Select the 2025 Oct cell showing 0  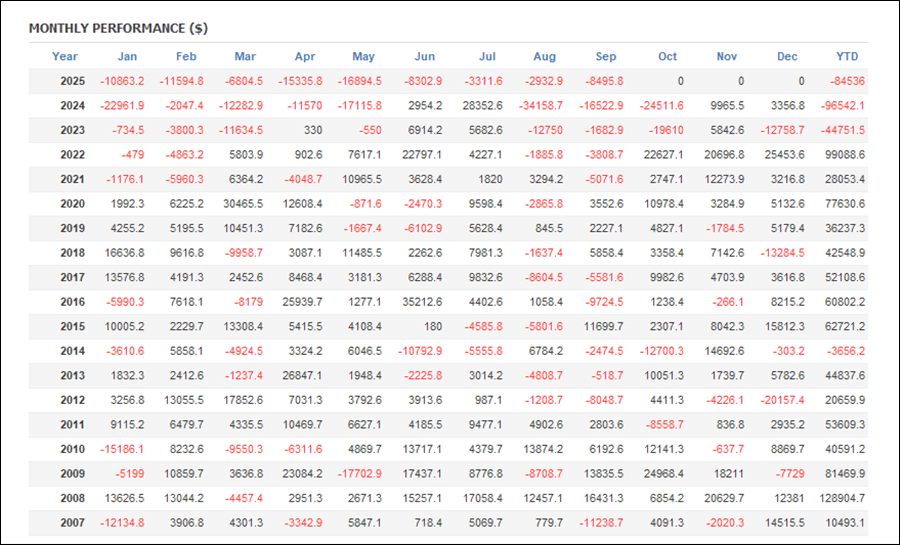(680, 81)
